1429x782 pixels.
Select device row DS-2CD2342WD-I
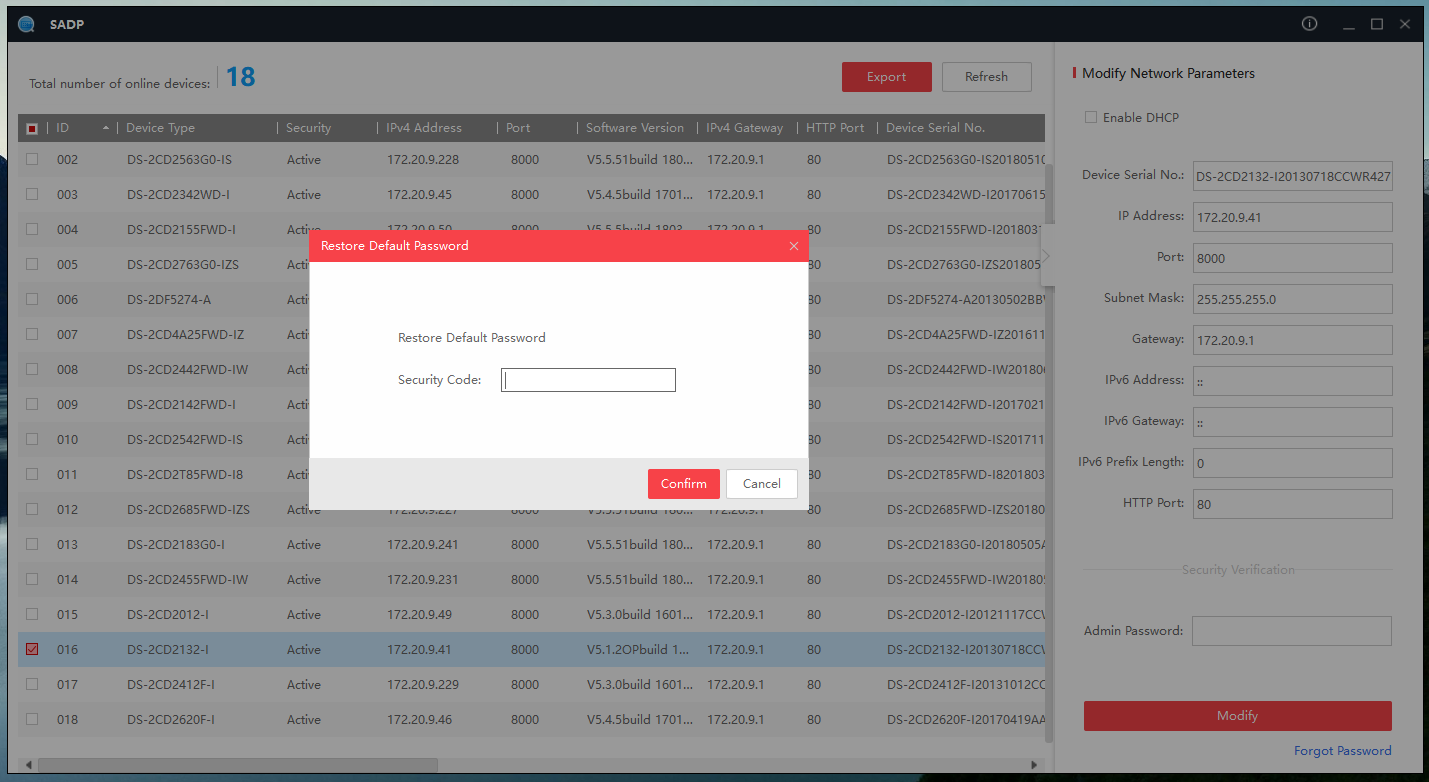pos(531,194)
